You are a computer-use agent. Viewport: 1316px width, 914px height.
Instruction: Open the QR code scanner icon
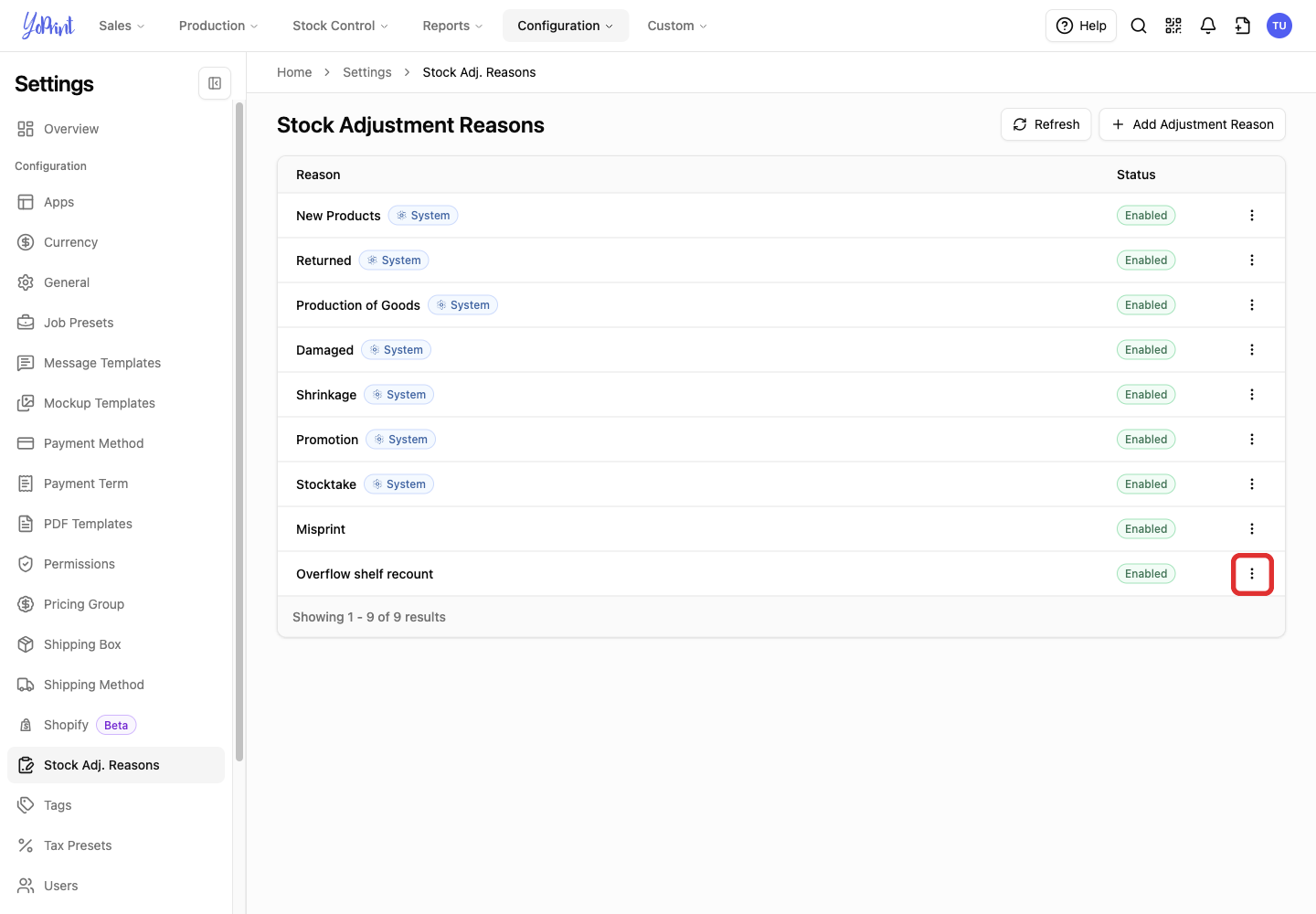[1173, 26]
